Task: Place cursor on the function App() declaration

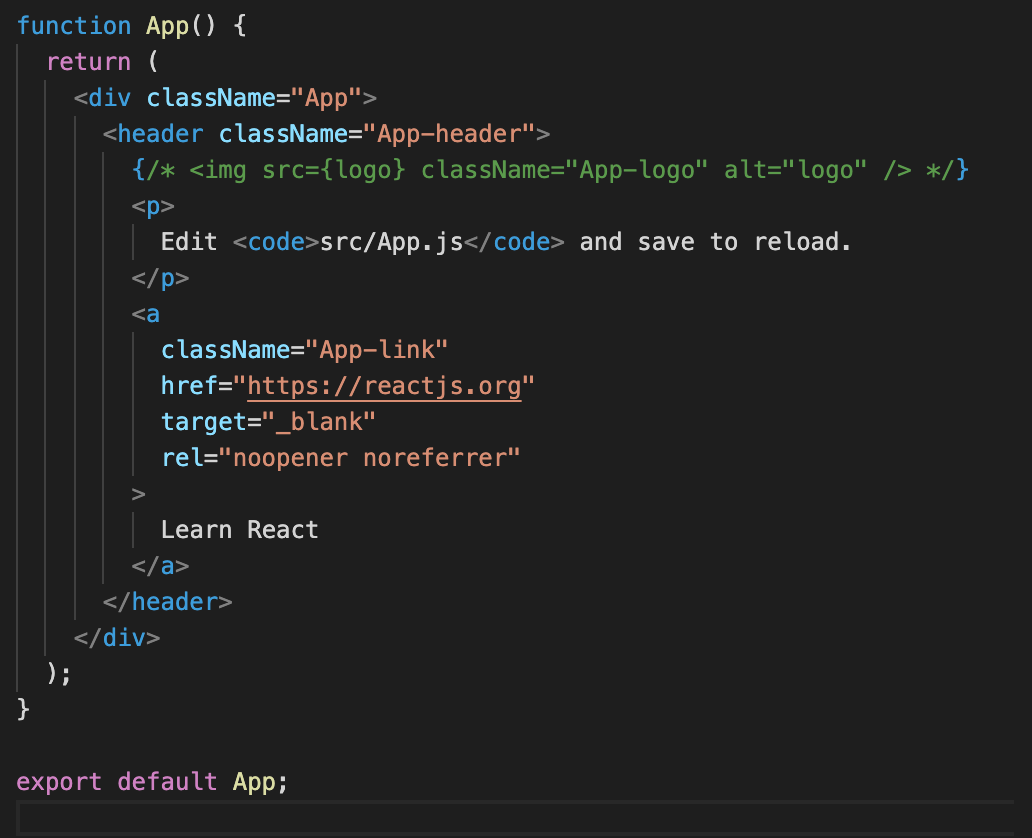Action: 115,25
